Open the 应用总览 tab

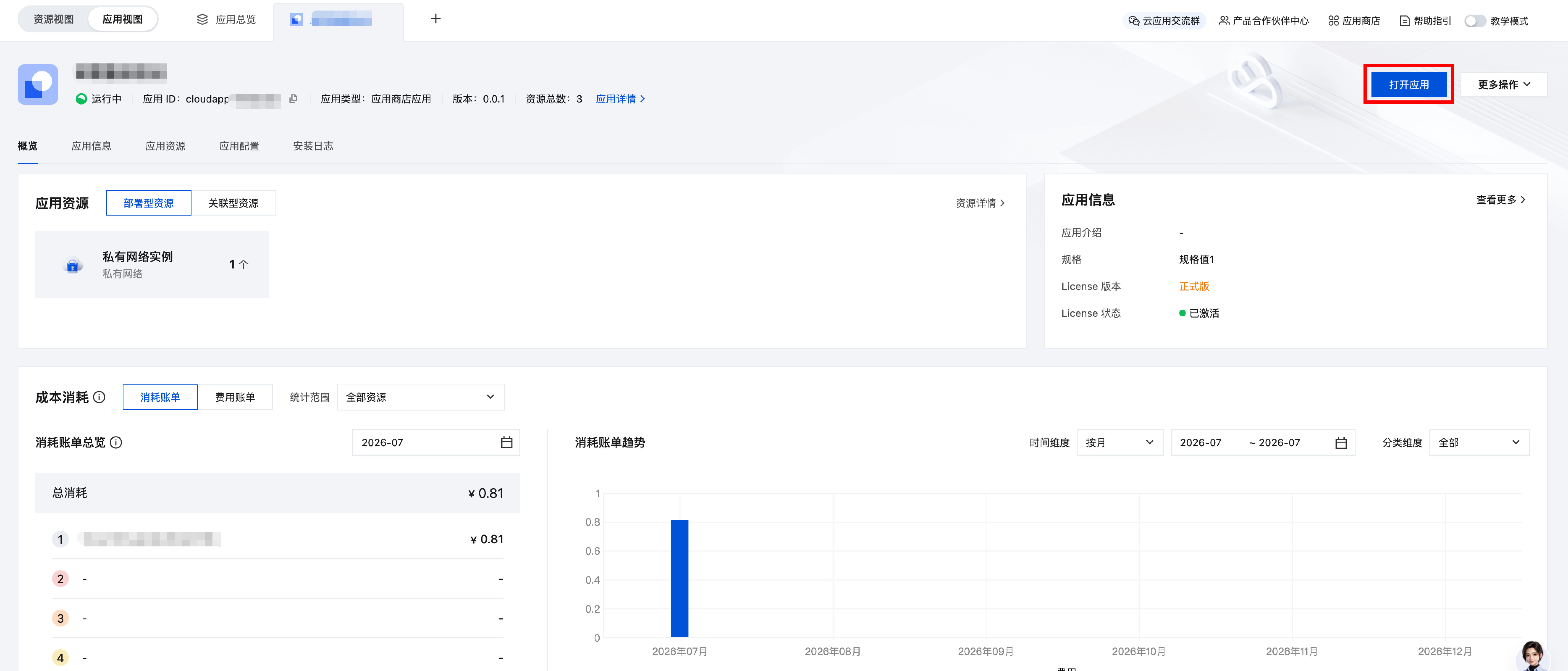(x=226, y=20)
